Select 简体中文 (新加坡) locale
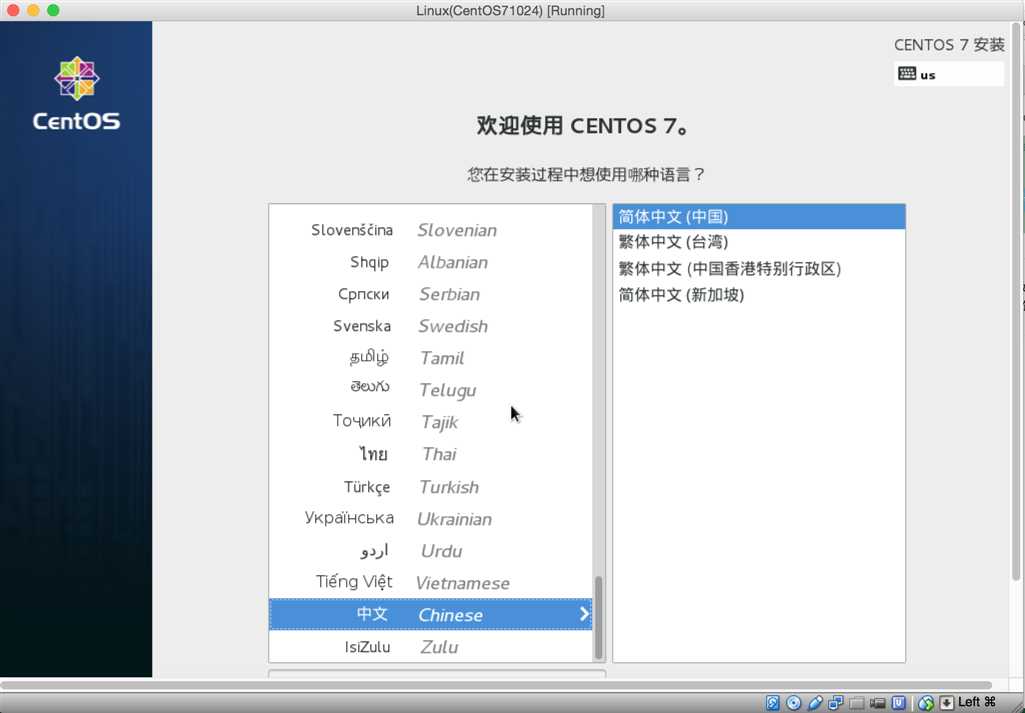 pos(759,294)
